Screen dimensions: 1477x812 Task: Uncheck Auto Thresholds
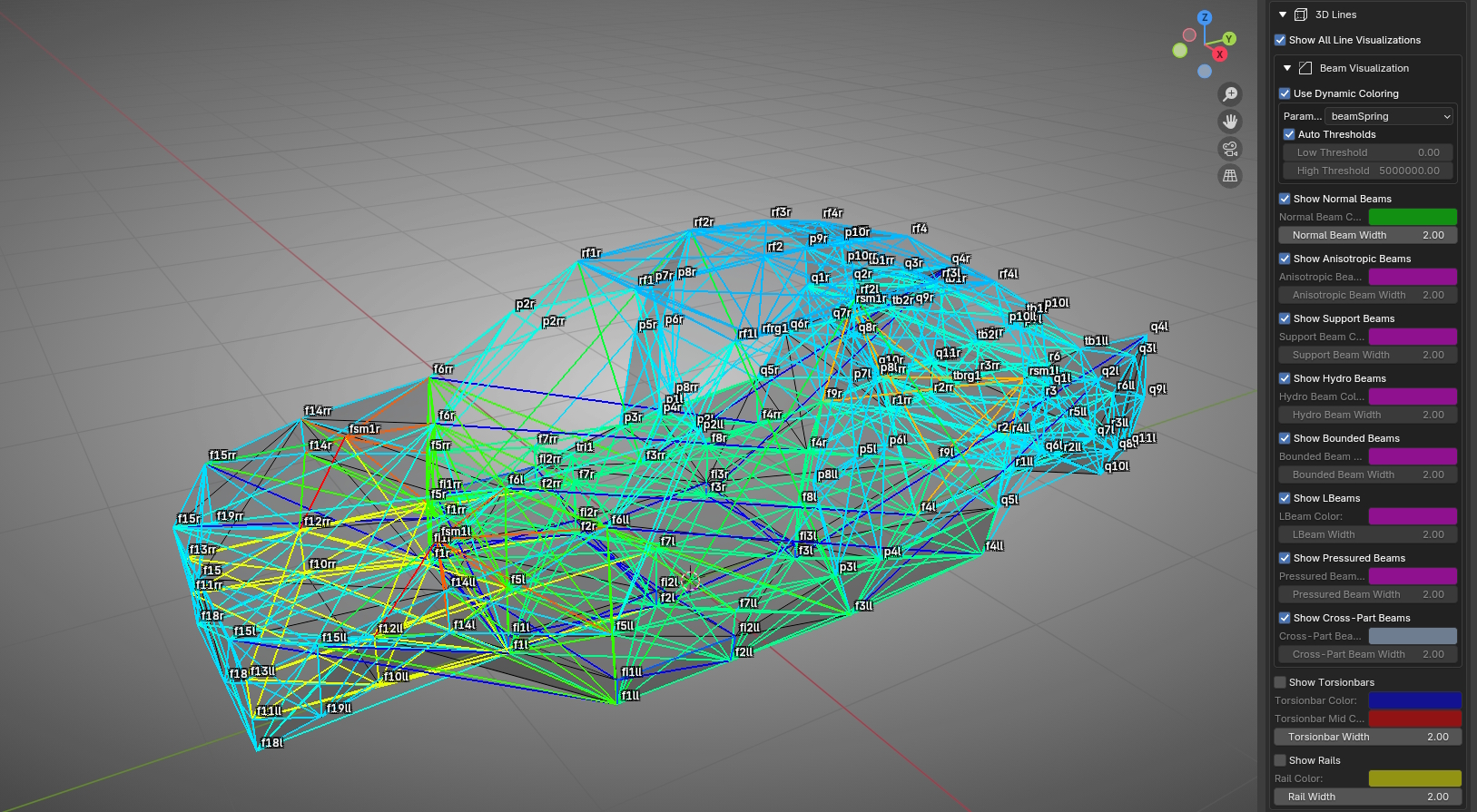(1289, 134)
